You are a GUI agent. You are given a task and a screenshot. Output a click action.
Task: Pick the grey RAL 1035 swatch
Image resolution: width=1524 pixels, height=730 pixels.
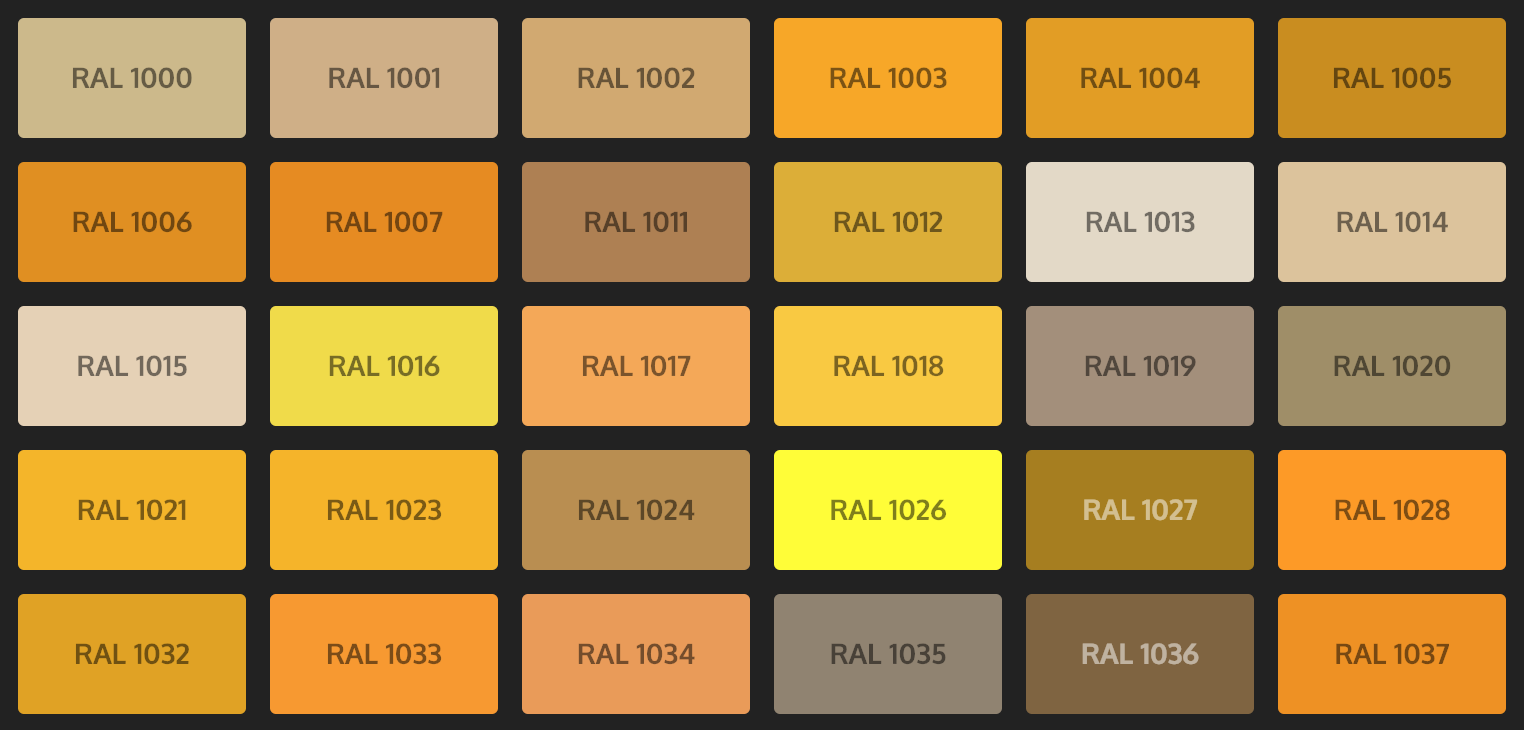click(888, 654)
